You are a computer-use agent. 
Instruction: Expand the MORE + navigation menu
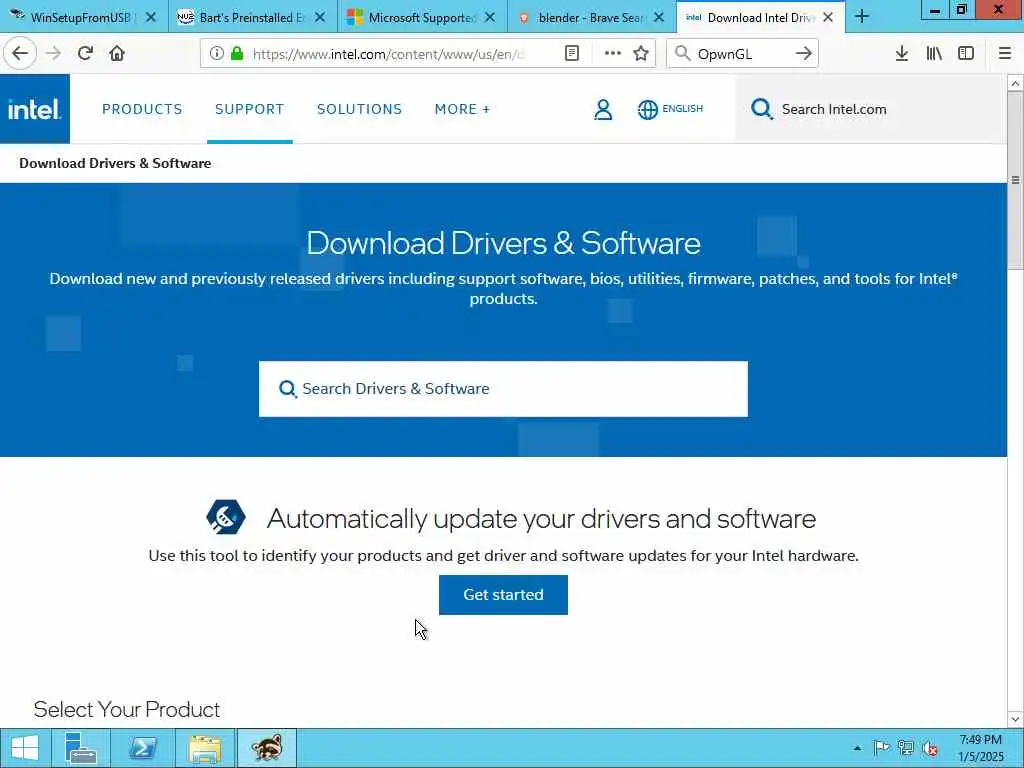[x=462, y=109]
